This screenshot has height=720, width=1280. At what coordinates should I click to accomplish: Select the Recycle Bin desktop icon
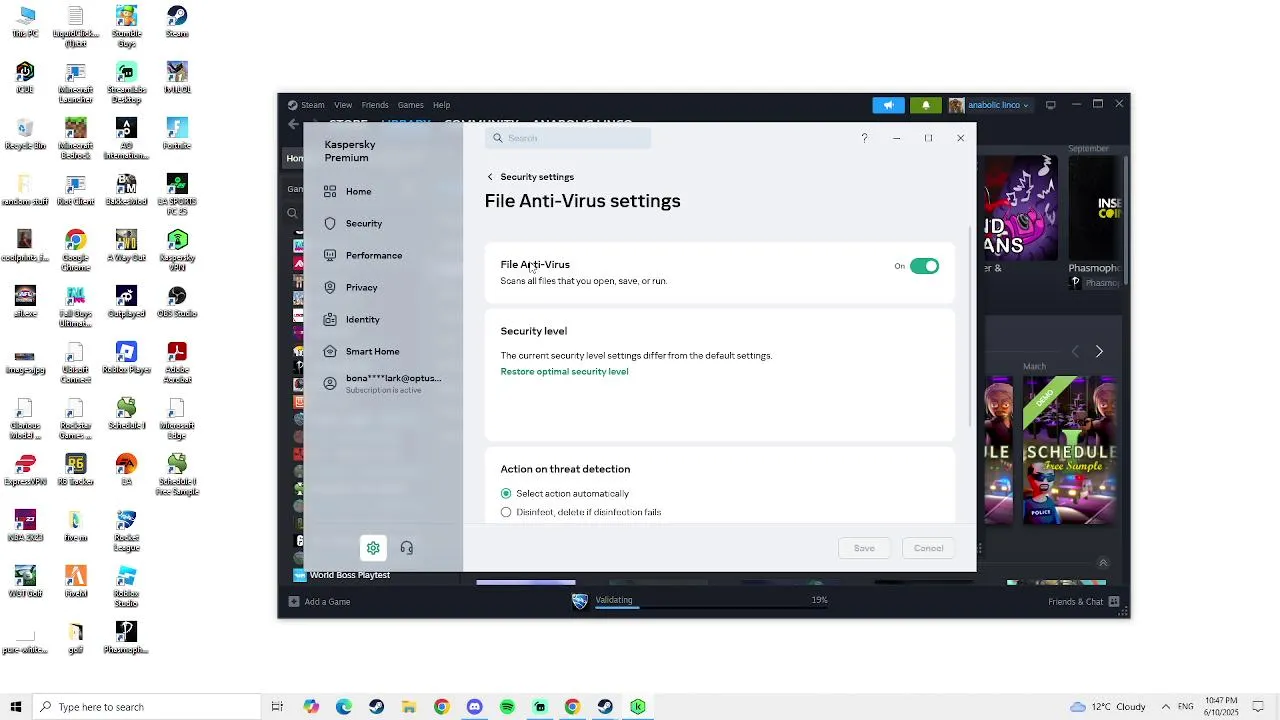click(x=25, y=134)
